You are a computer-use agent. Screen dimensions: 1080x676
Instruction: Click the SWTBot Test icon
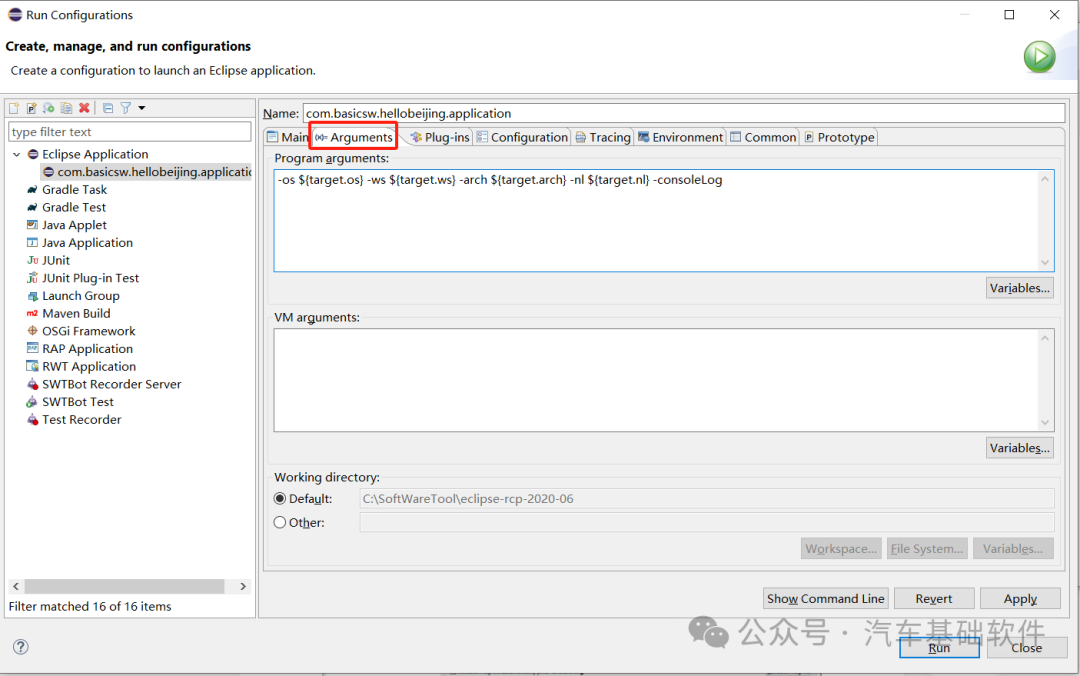point(32,402)
